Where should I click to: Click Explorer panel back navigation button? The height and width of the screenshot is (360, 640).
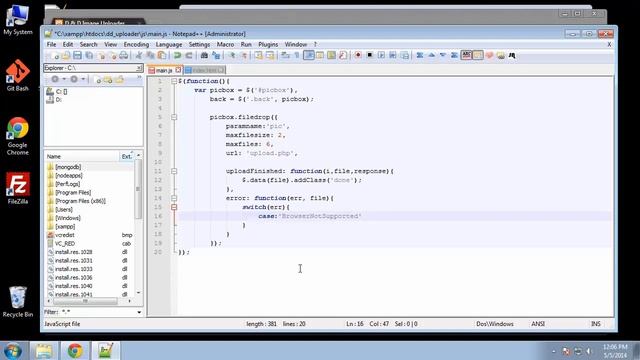(x=55, y=79)
